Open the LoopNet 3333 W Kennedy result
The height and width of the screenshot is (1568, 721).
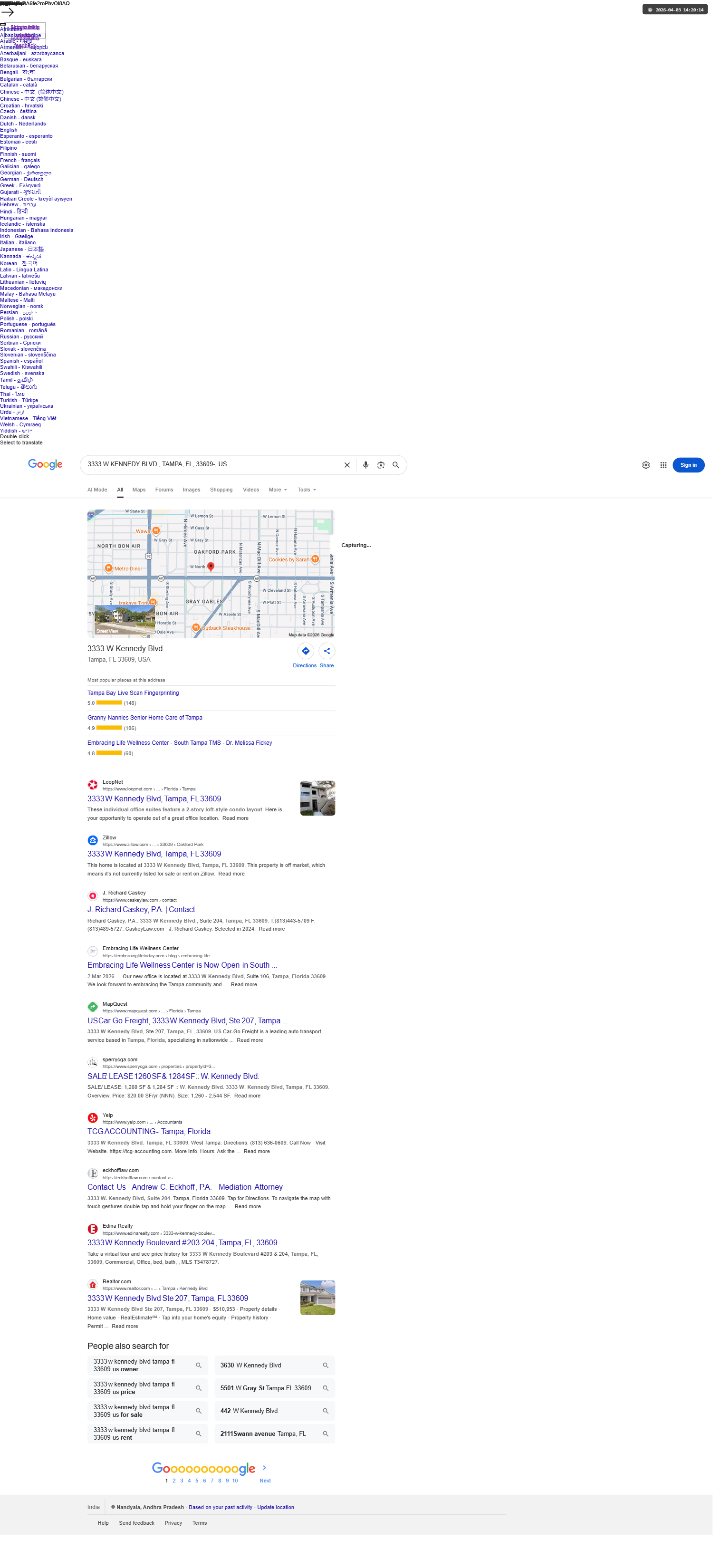point(154,798)
